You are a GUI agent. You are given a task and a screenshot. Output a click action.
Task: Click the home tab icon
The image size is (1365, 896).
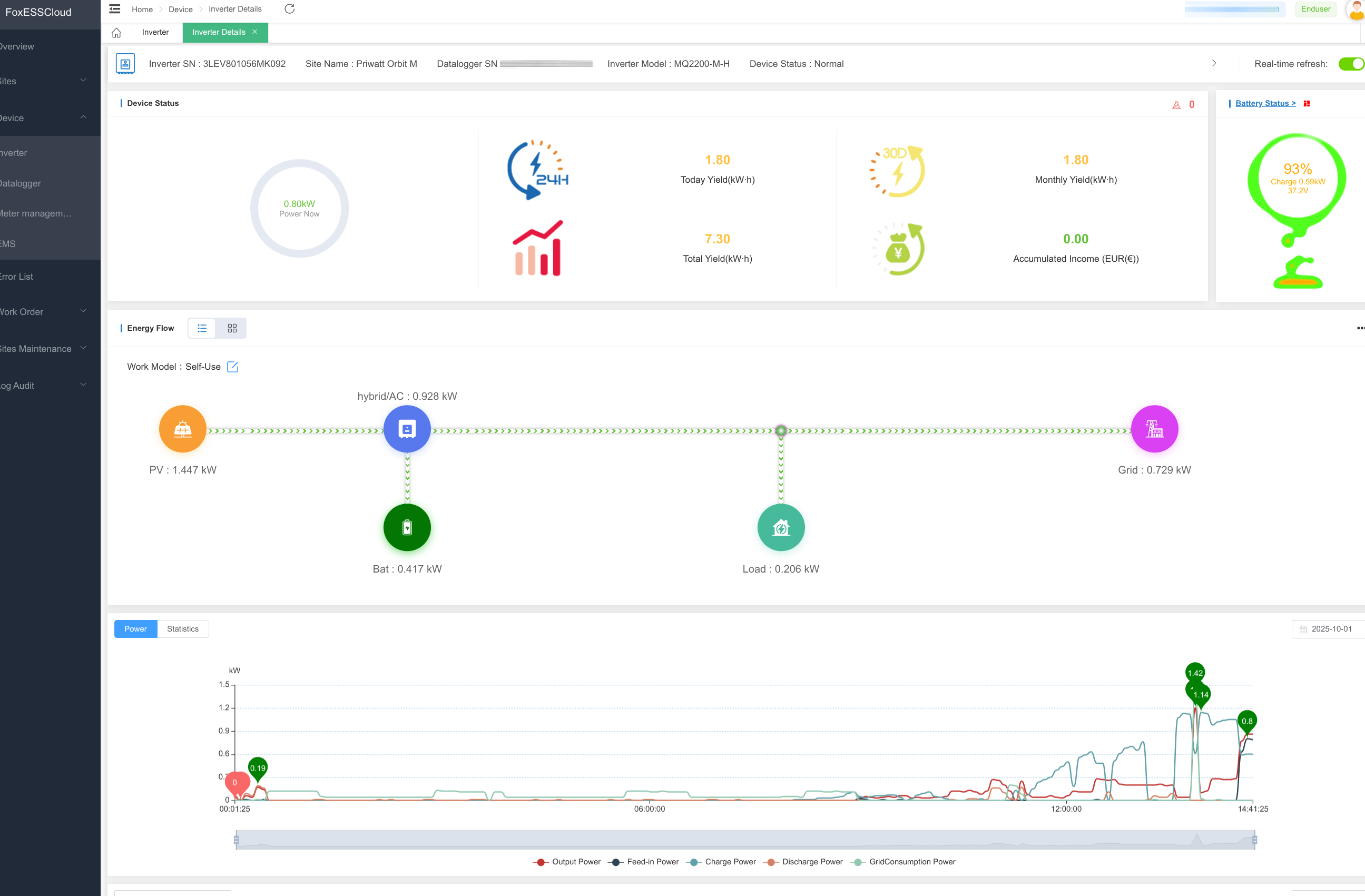[116, 33]
